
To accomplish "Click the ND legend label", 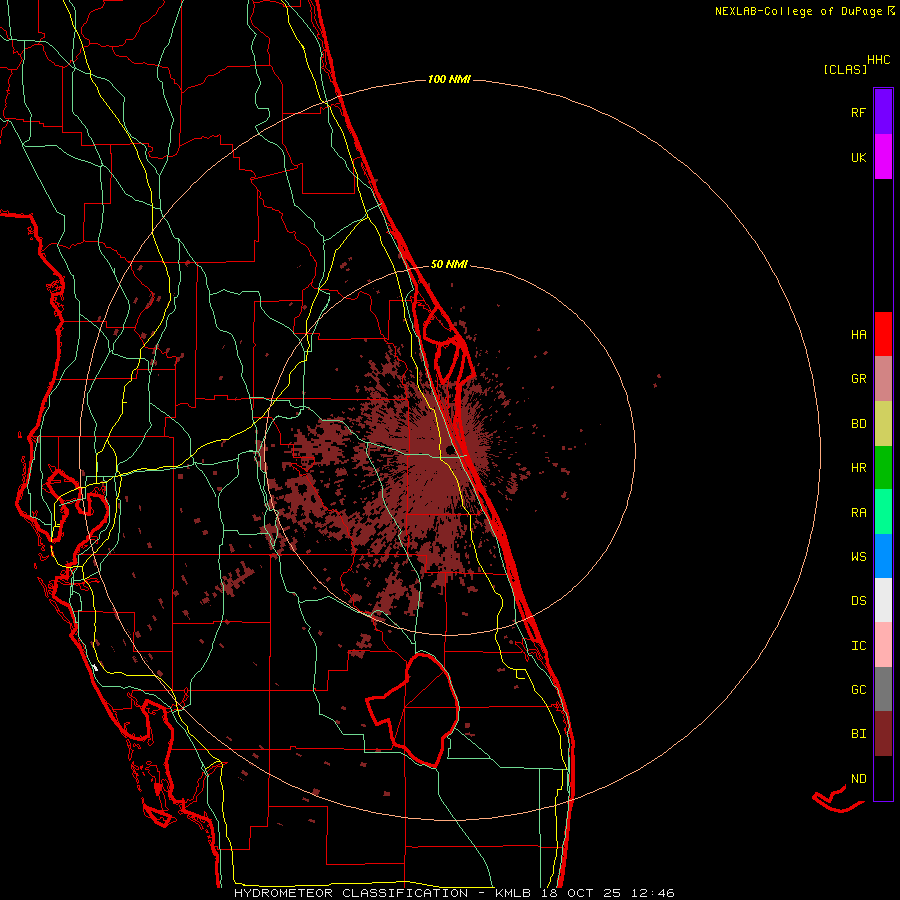I will point(858,779).
